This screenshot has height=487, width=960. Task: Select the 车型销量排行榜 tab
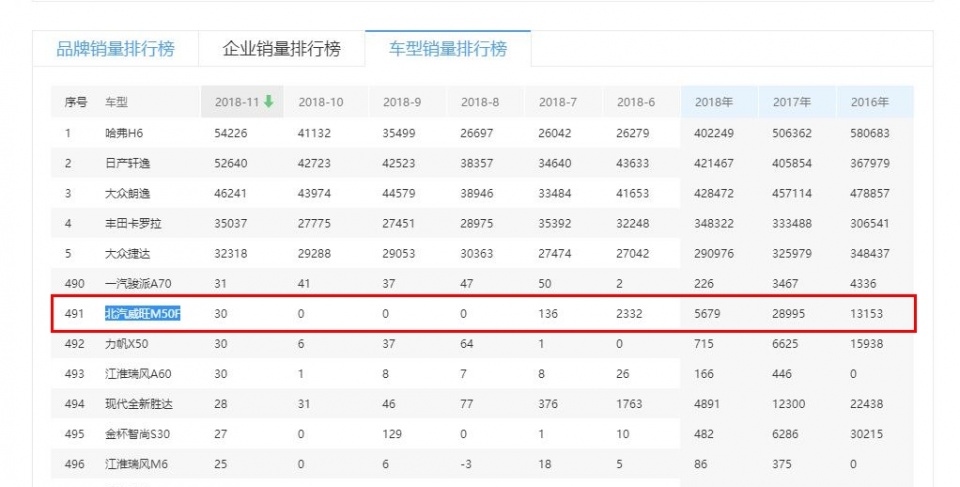tap(448, 49)
